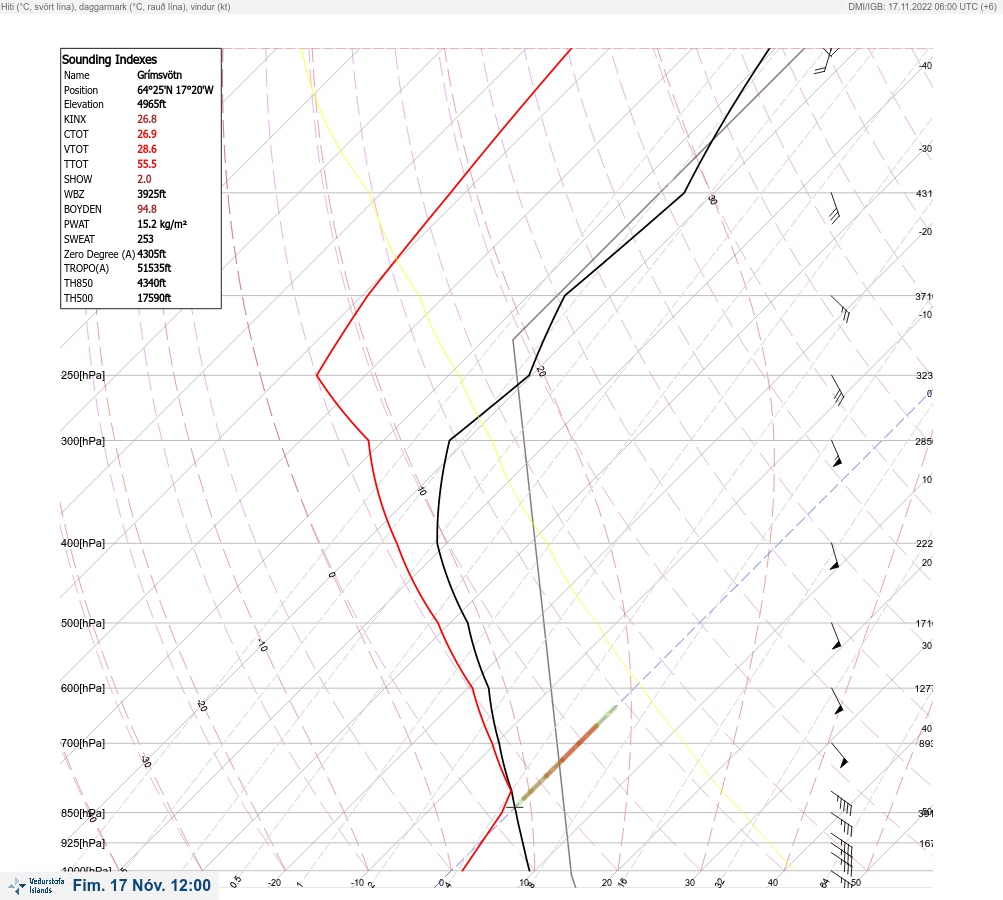The height and width of the screenshot is (900, 1003).
Task: Click the wind barb at 300 hPa
Action: (836, 454)
